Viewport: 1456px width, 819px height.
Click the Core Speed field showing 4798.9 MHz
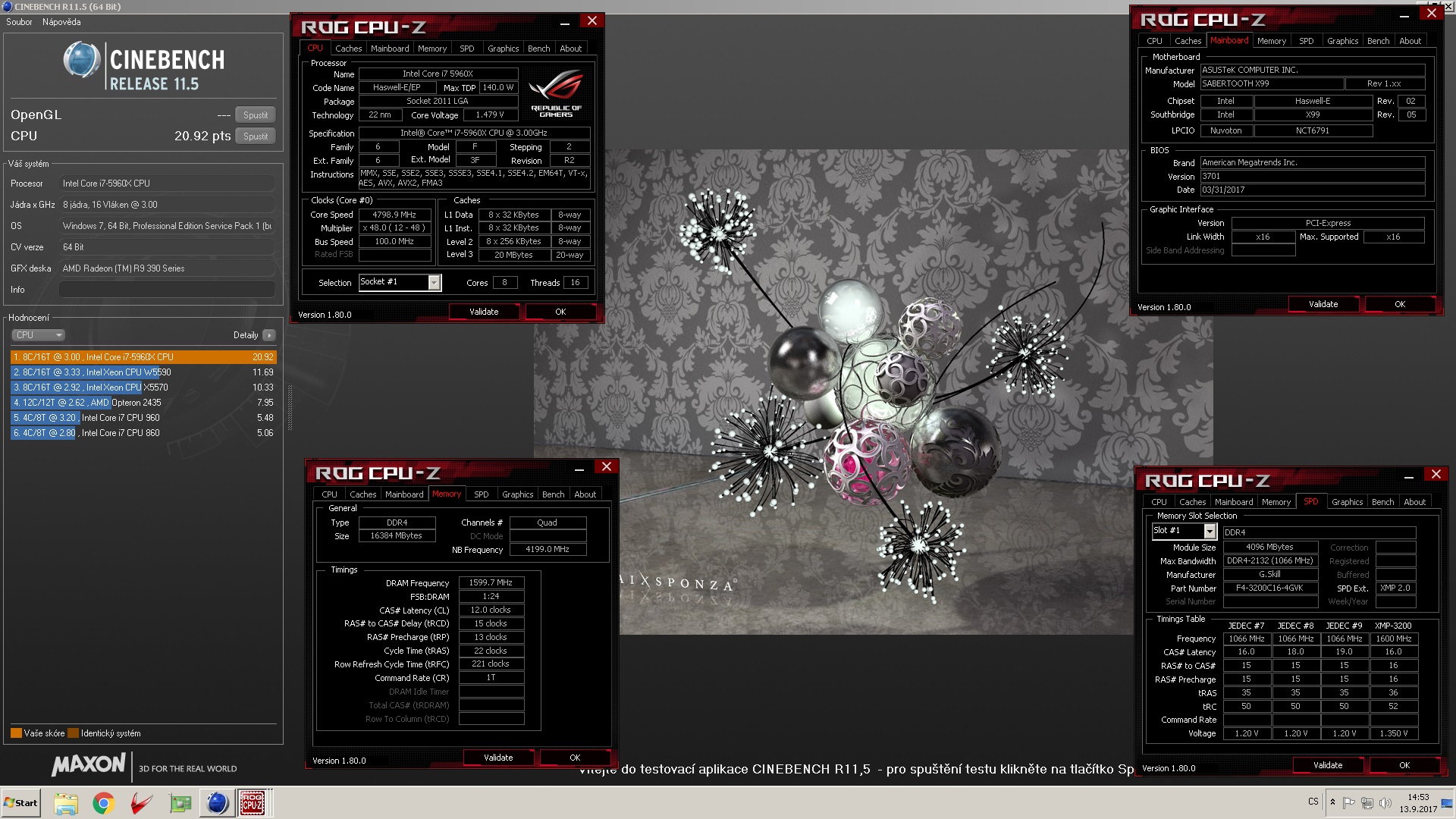click(394, 215)
